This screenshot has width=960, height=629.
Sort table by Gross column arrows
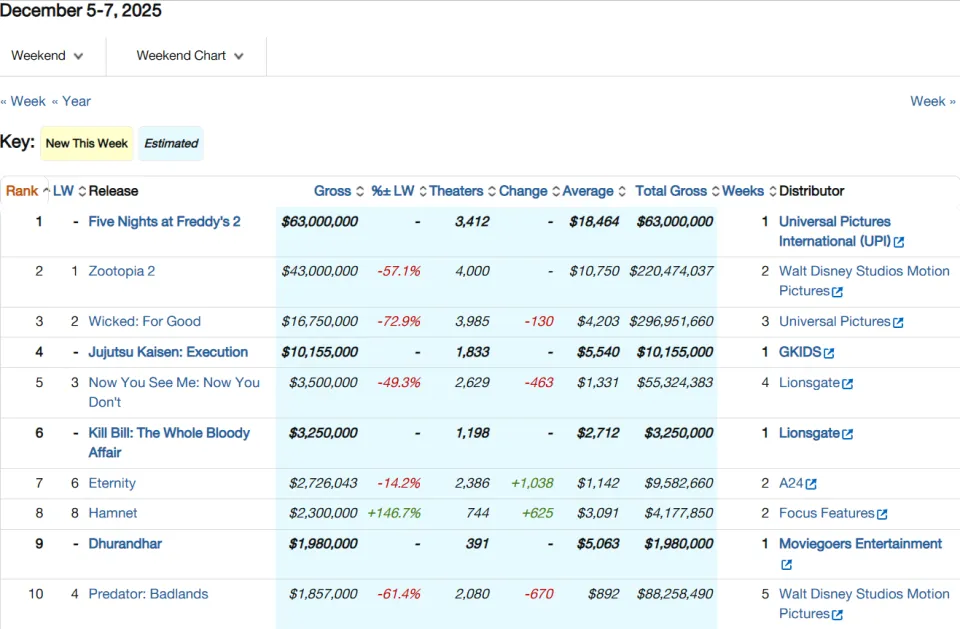[360, 191]
